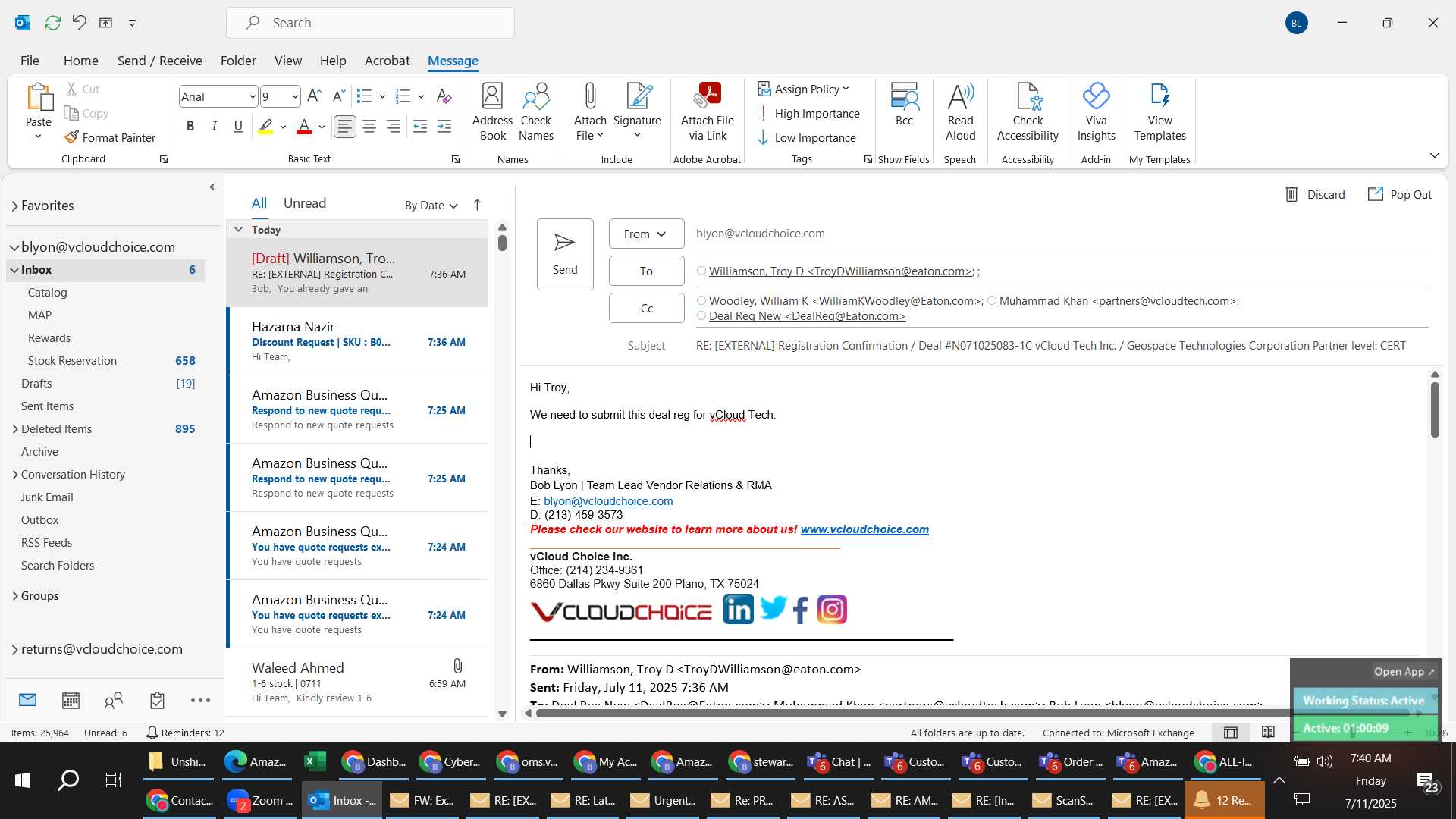
Task: Show the Bcc field
Action: pos(904,105)
